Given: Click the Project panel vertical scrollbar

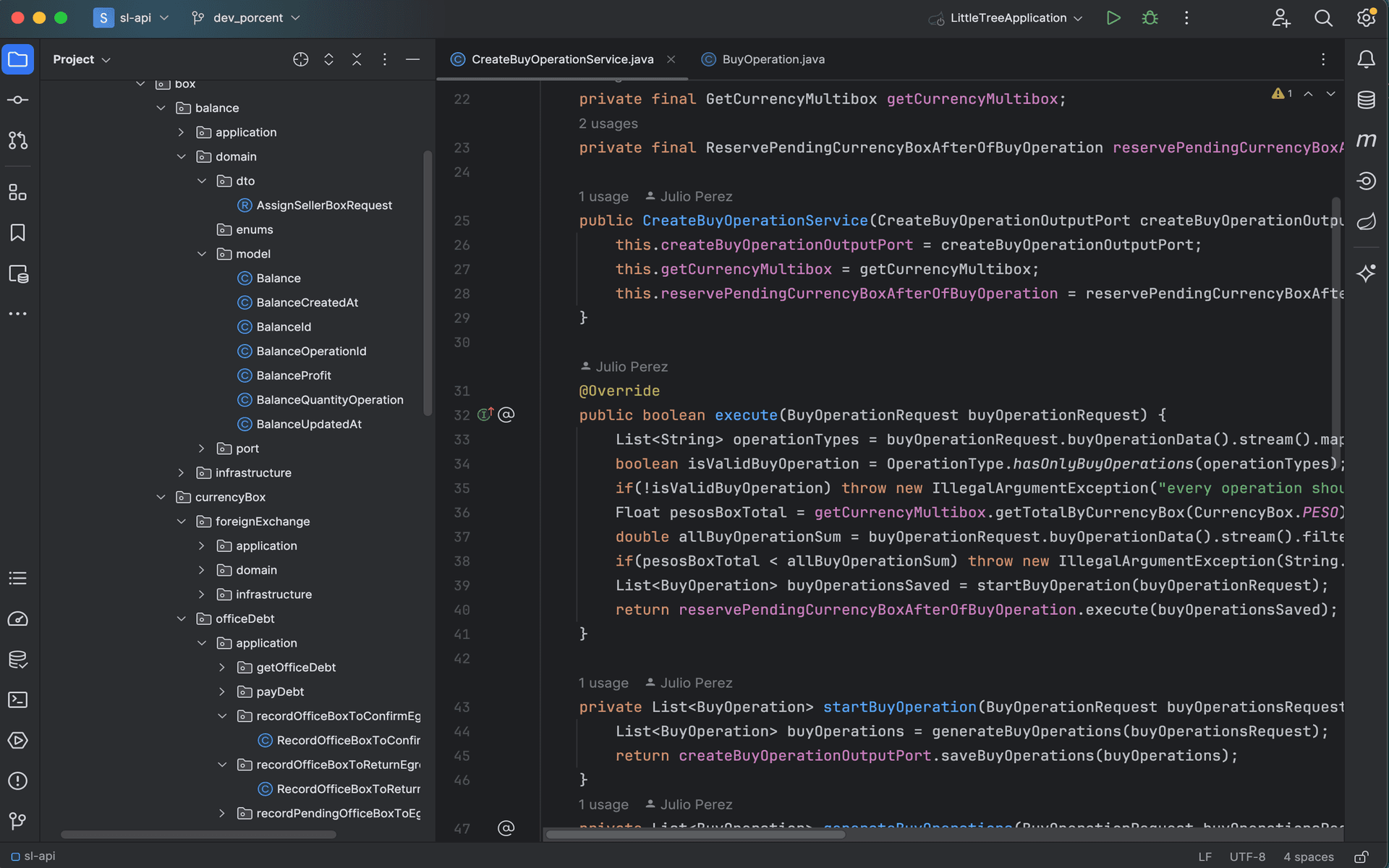Looking at the screenshot, I should [x=427, y=282].
